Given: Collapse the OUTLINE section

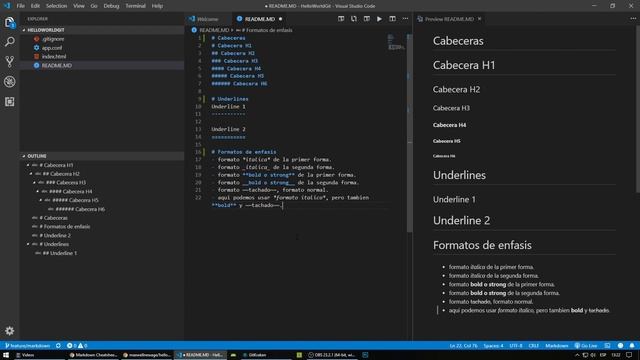Looking at the screenshot, I should (24, 156).
